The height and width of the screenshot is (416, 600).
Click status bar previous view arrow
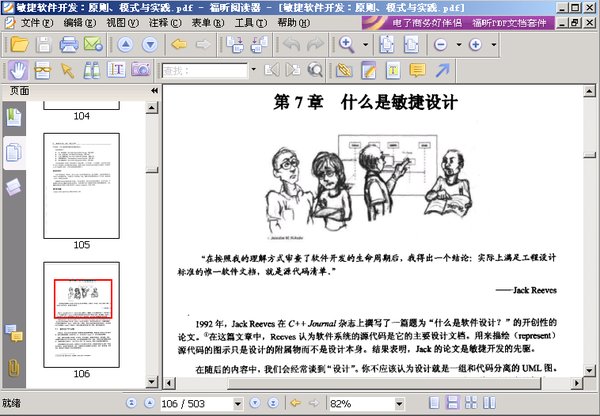[295, 403]
